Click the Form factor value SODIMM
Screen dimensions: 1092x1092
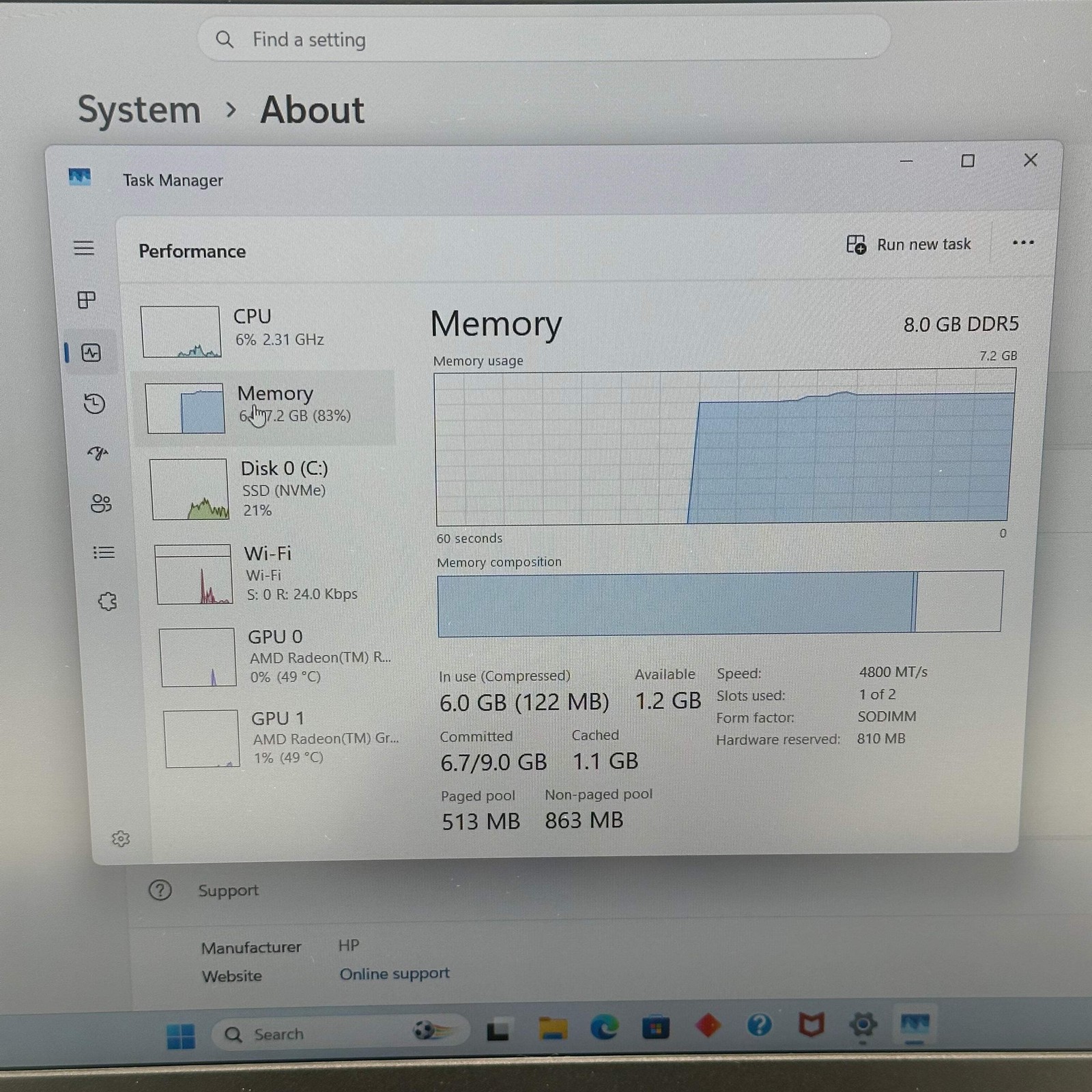coord(887,717)
